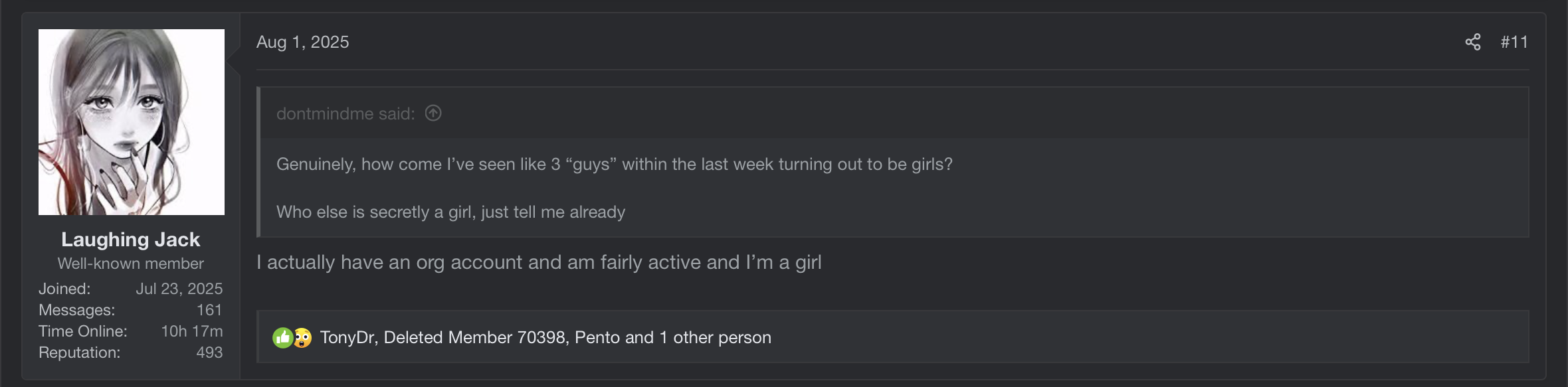Screen dimensions: 1568x387
Task: Show the "1 other person" reactions list
Action: [x=715, y=338]
